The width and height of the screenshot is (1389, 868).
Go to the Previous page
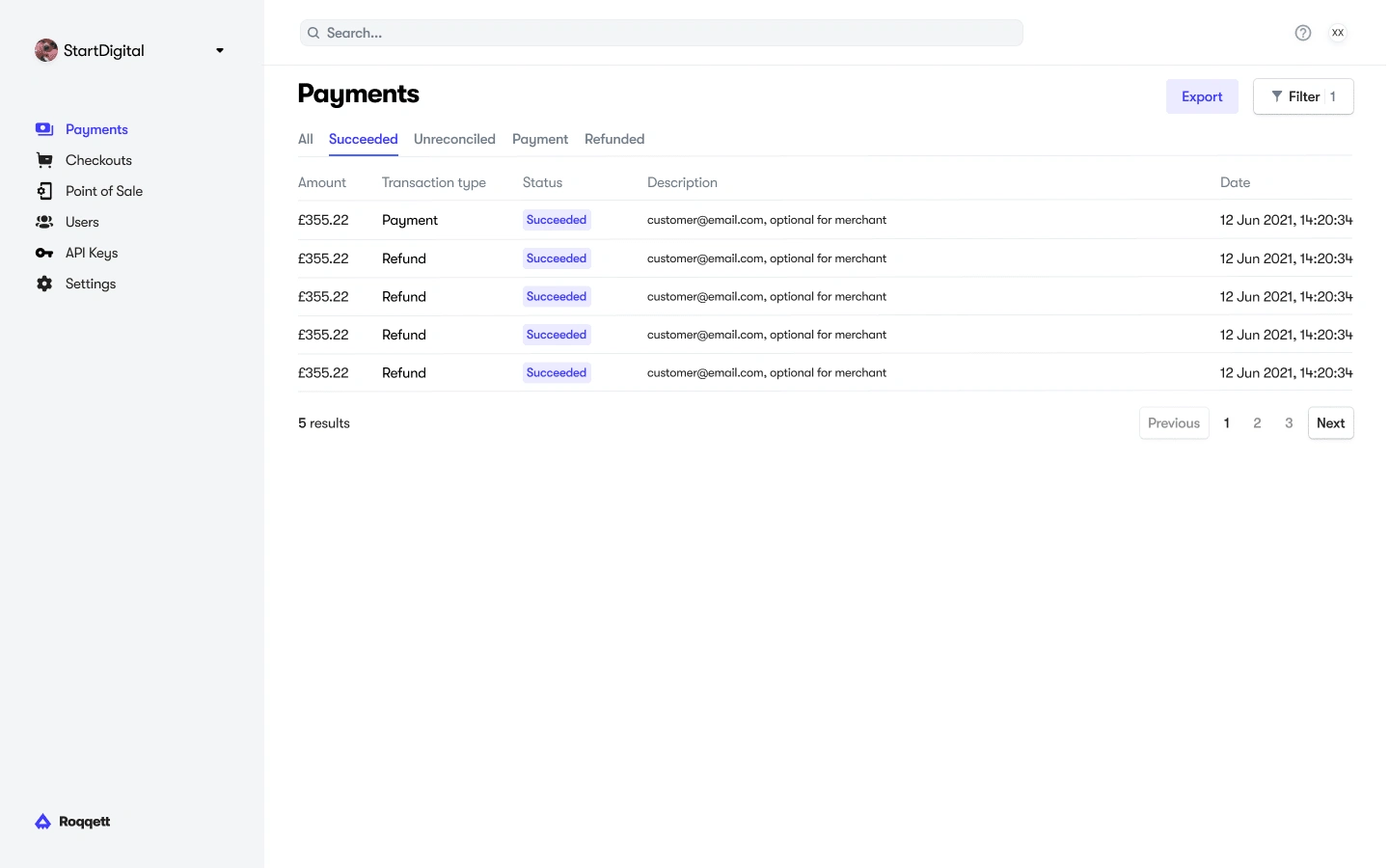point(1174,423)
